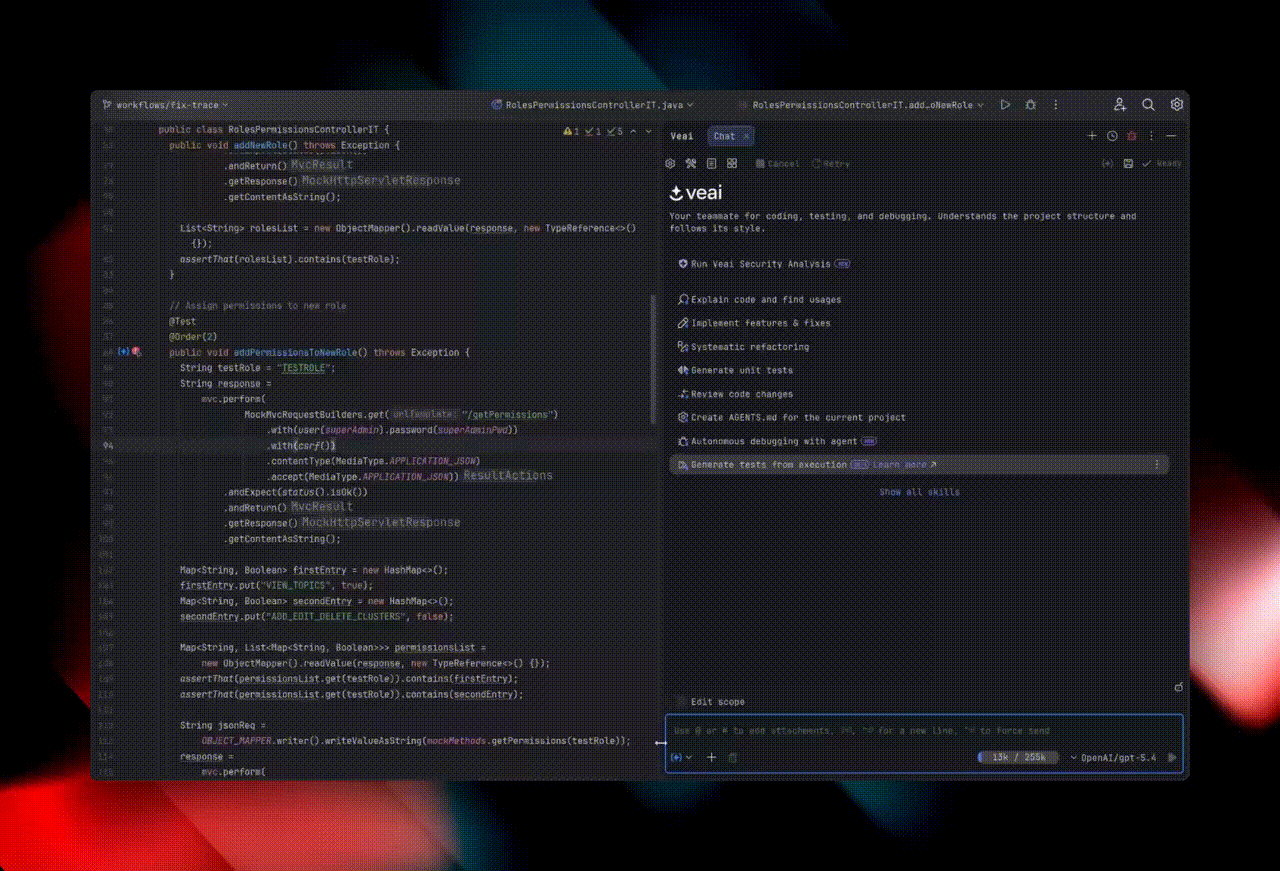This screenshot has height=871, width=1280.
Task: Focus the chat message input field
Action: (923, 731)
